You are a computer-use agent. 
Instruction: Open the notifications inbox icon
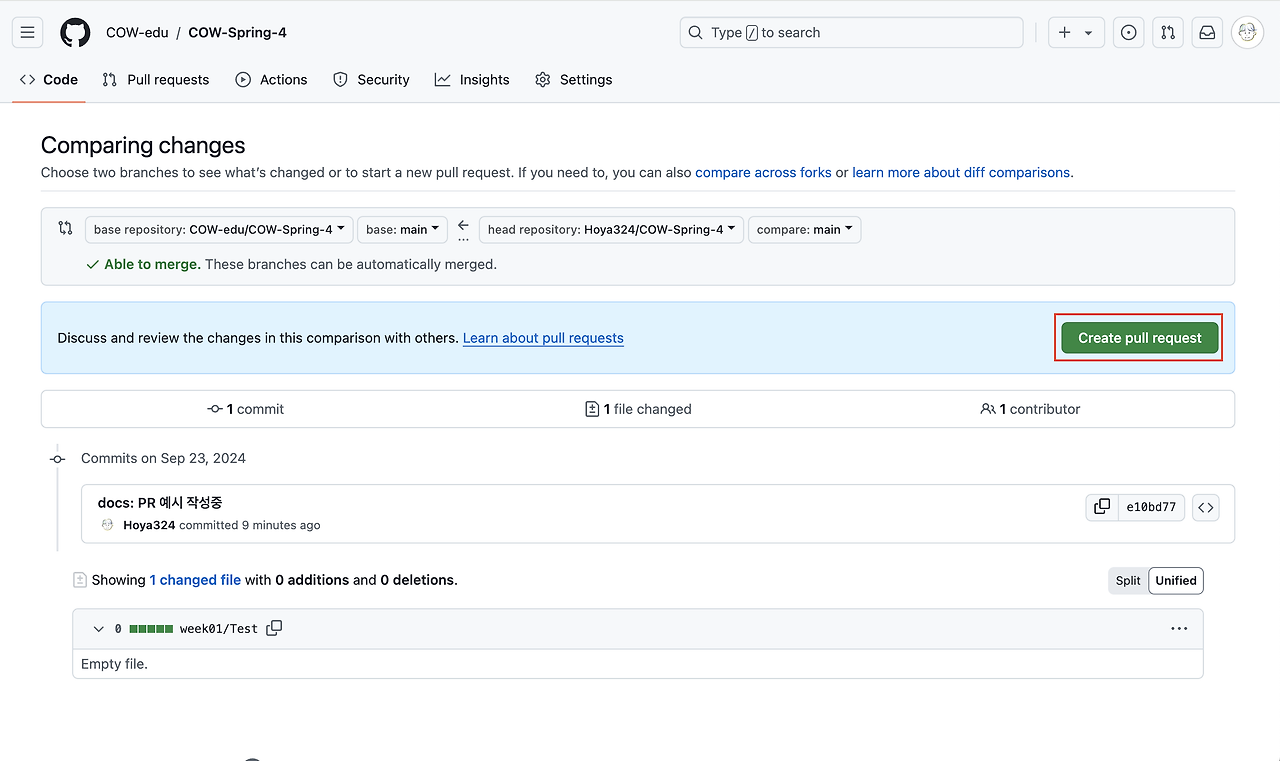pos(1207,32)
